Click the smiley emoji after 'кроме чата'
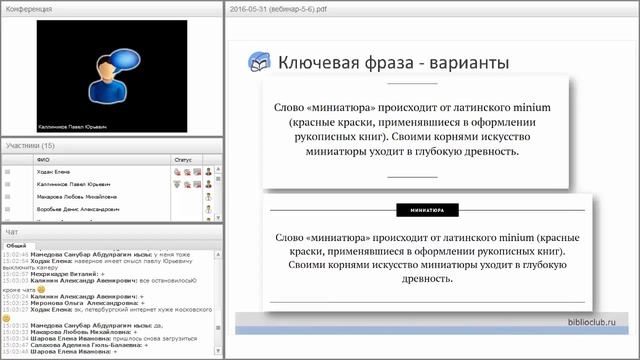640x360 pixels. 41,289
